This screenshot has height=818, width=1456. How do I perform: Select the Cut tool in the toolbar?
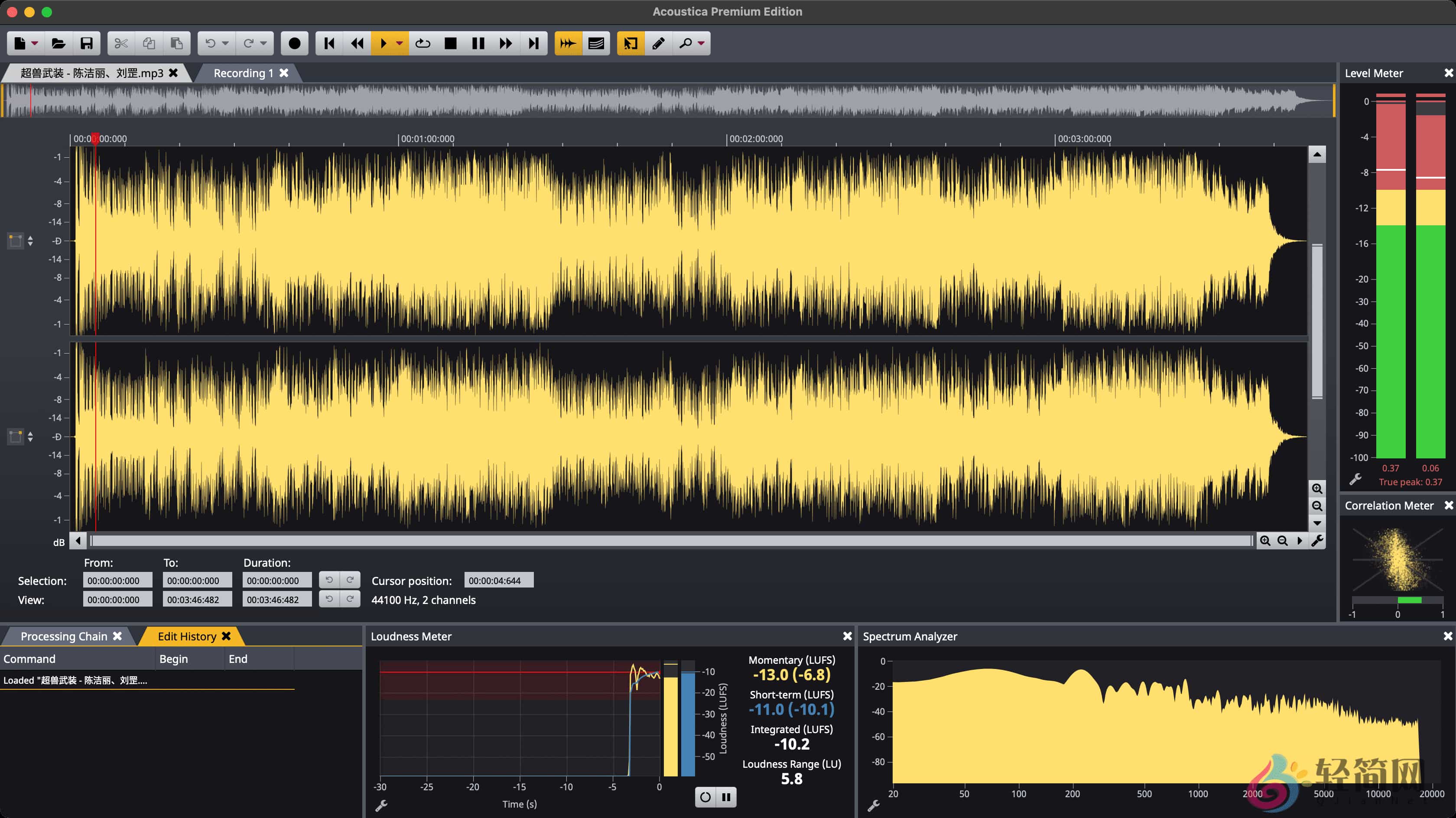click(x=120, y=43)
